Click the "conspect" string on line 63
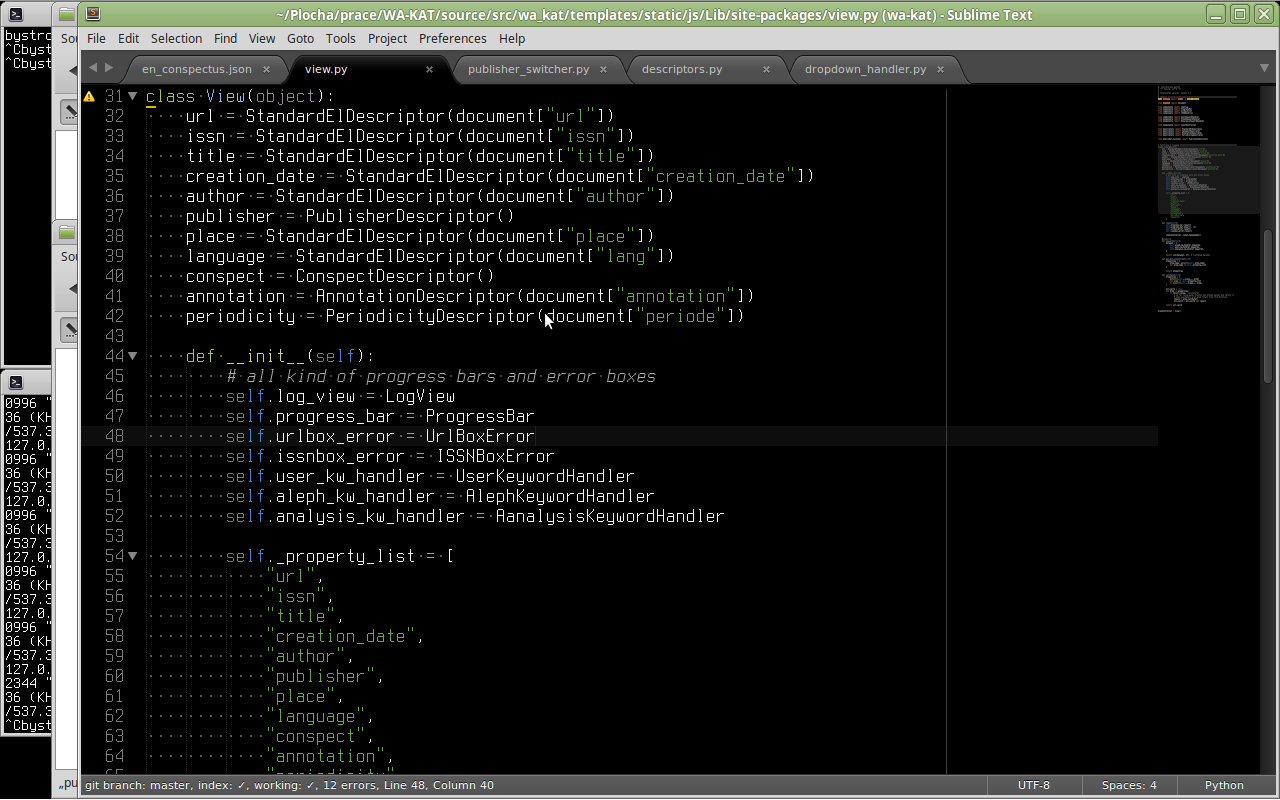Screen dimensions: 1280x800 [x=315, y=736]
